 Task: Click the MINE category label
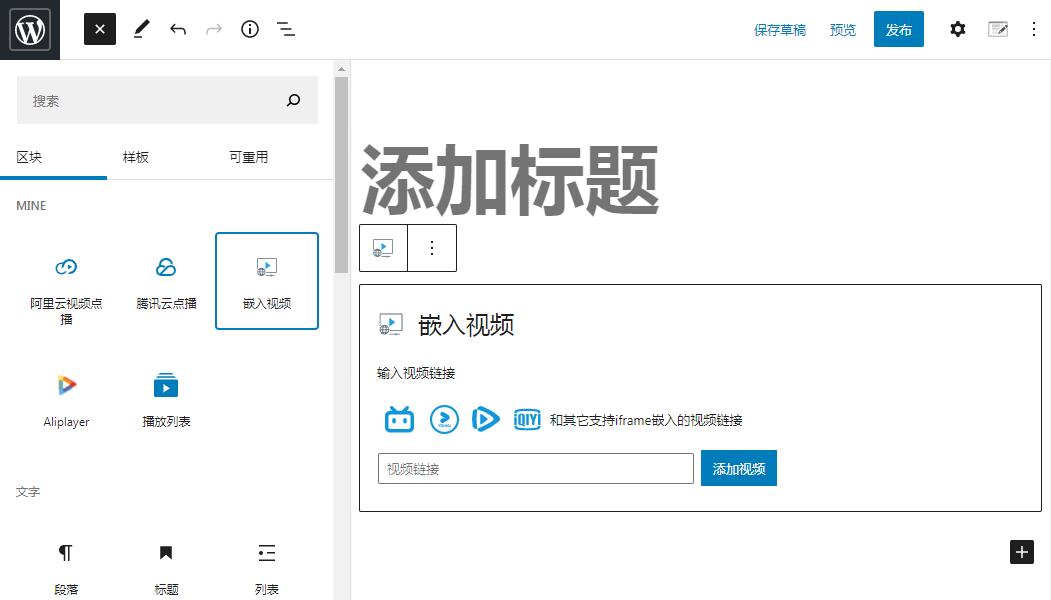[31, 206]
